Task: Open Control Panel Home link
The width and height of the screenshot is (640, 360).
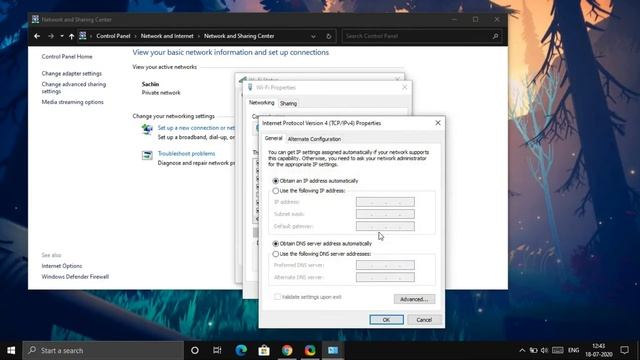Action: (x=67, y=57)
